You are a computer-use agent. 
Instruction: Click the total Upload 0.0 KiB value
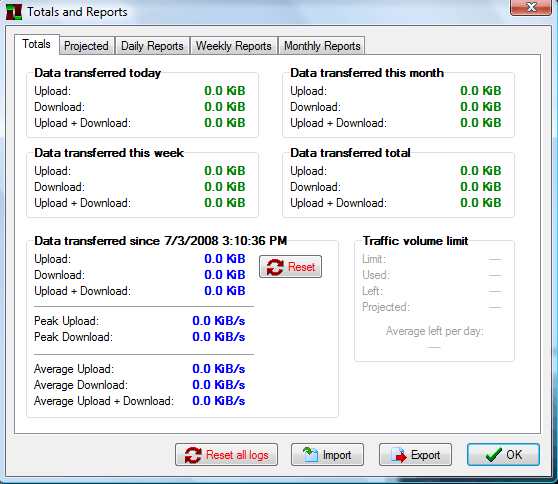click(480, 171)
